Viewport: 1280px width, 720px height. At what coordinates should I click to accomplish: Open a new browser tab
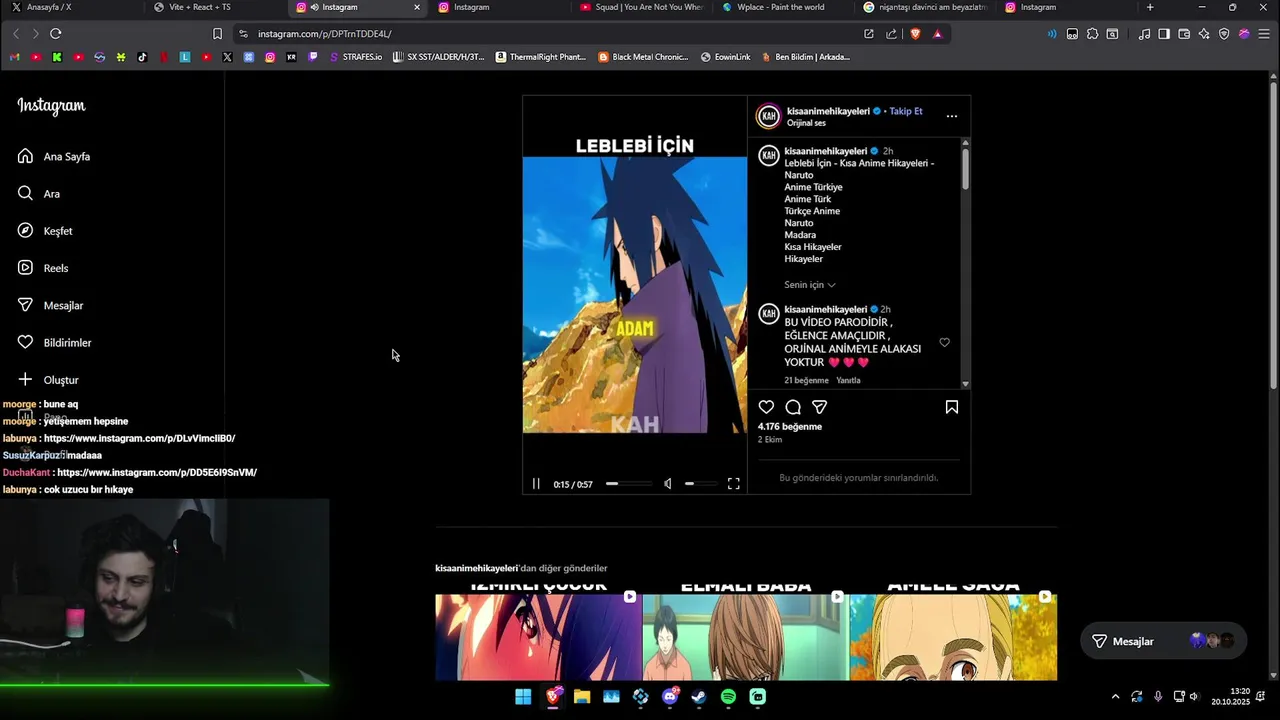tap(1150, 7)
